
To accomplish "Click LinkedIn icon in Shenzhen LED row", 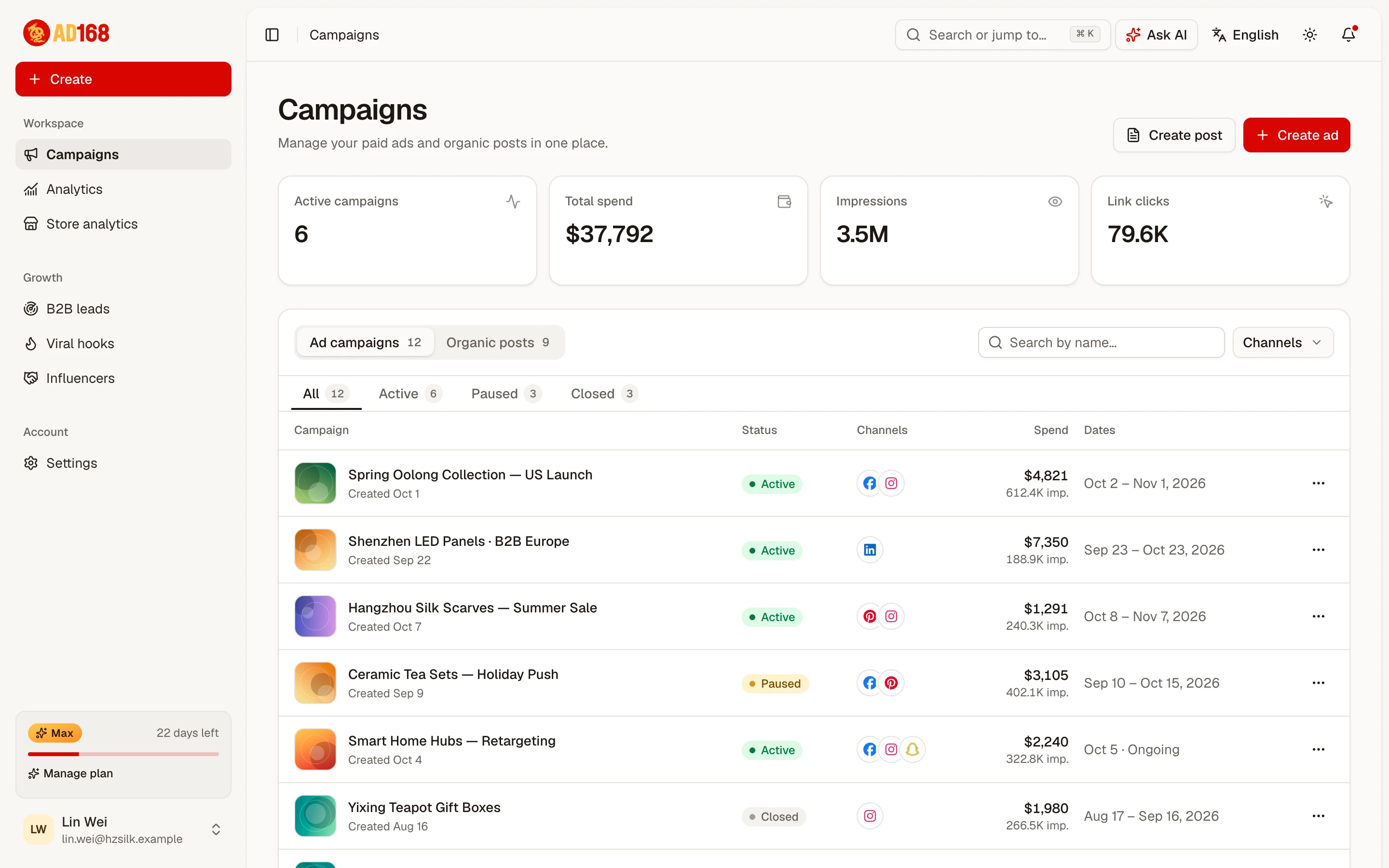I will point(870,550).
